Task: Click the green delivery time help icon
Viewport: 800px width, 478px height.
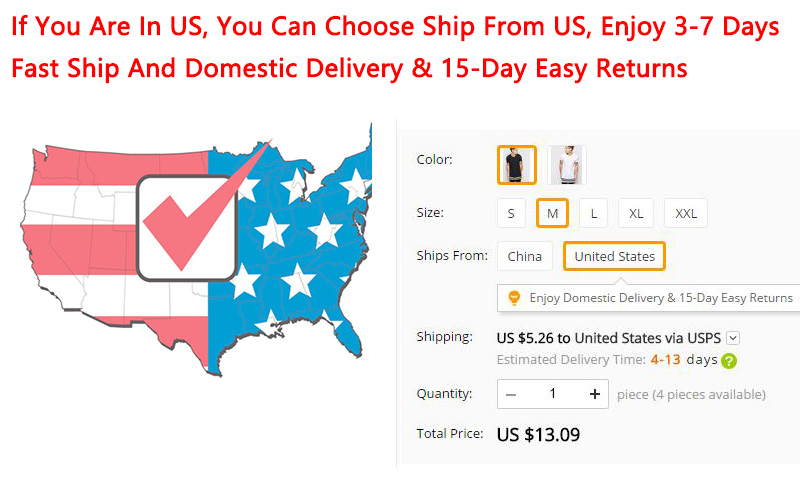Action: pos(729,361)
